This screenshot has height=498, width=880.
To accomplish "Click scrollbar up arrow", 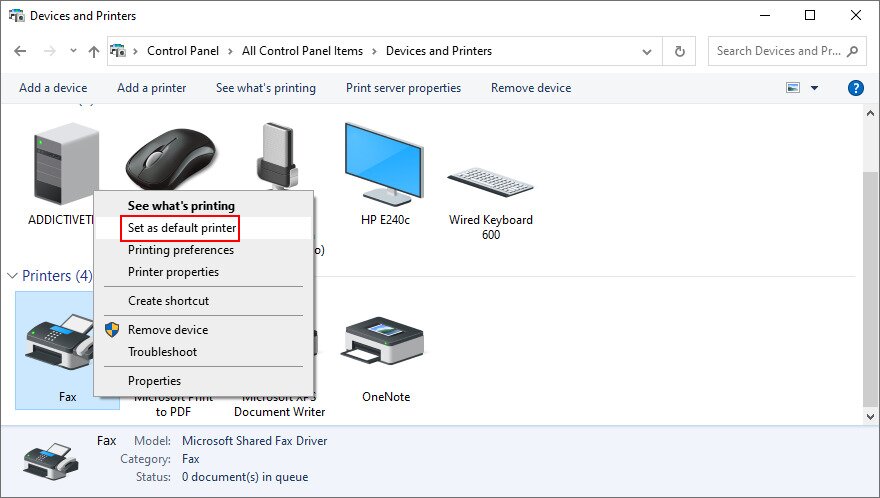I will (x=870, y=113).
